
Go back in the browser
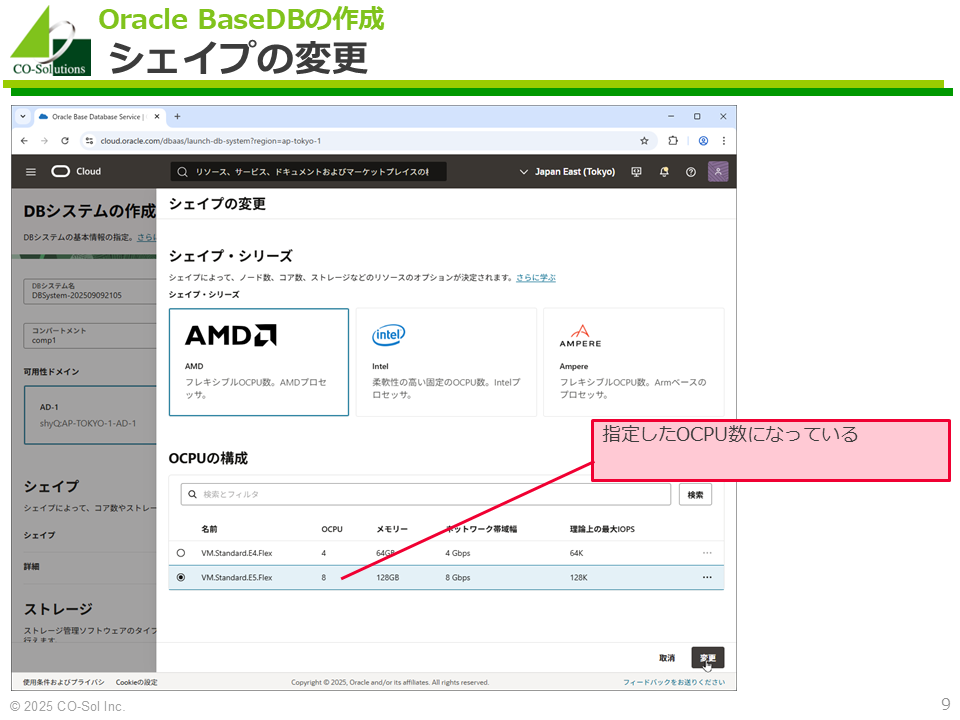pos(24,141)
